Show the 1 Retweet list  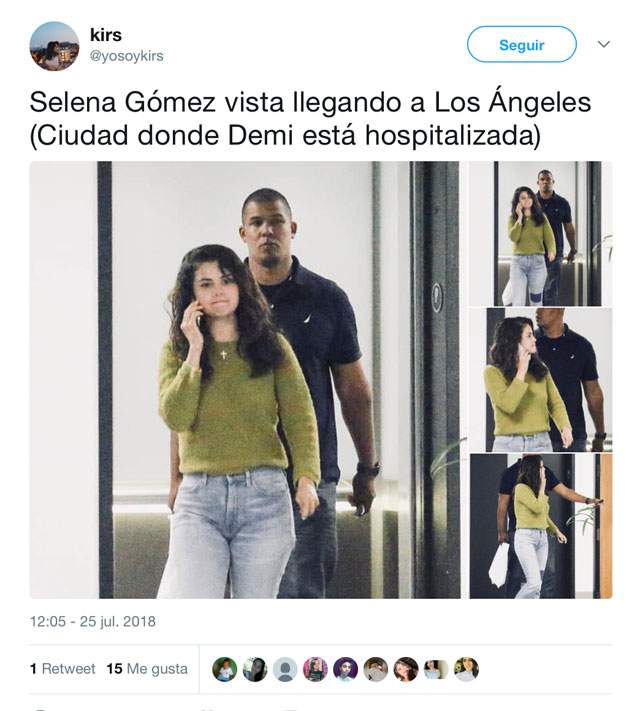63,669
